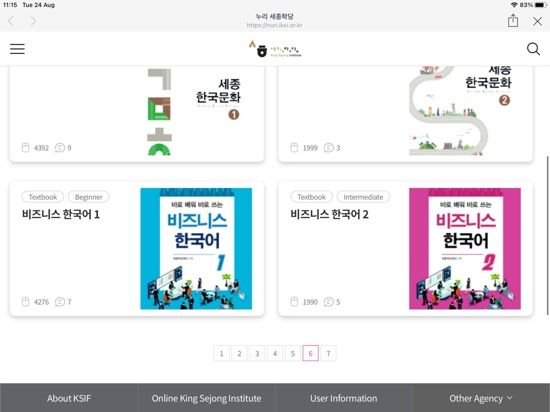
Task: Go to page 7 of results
Action: click(x=328, y=353)
